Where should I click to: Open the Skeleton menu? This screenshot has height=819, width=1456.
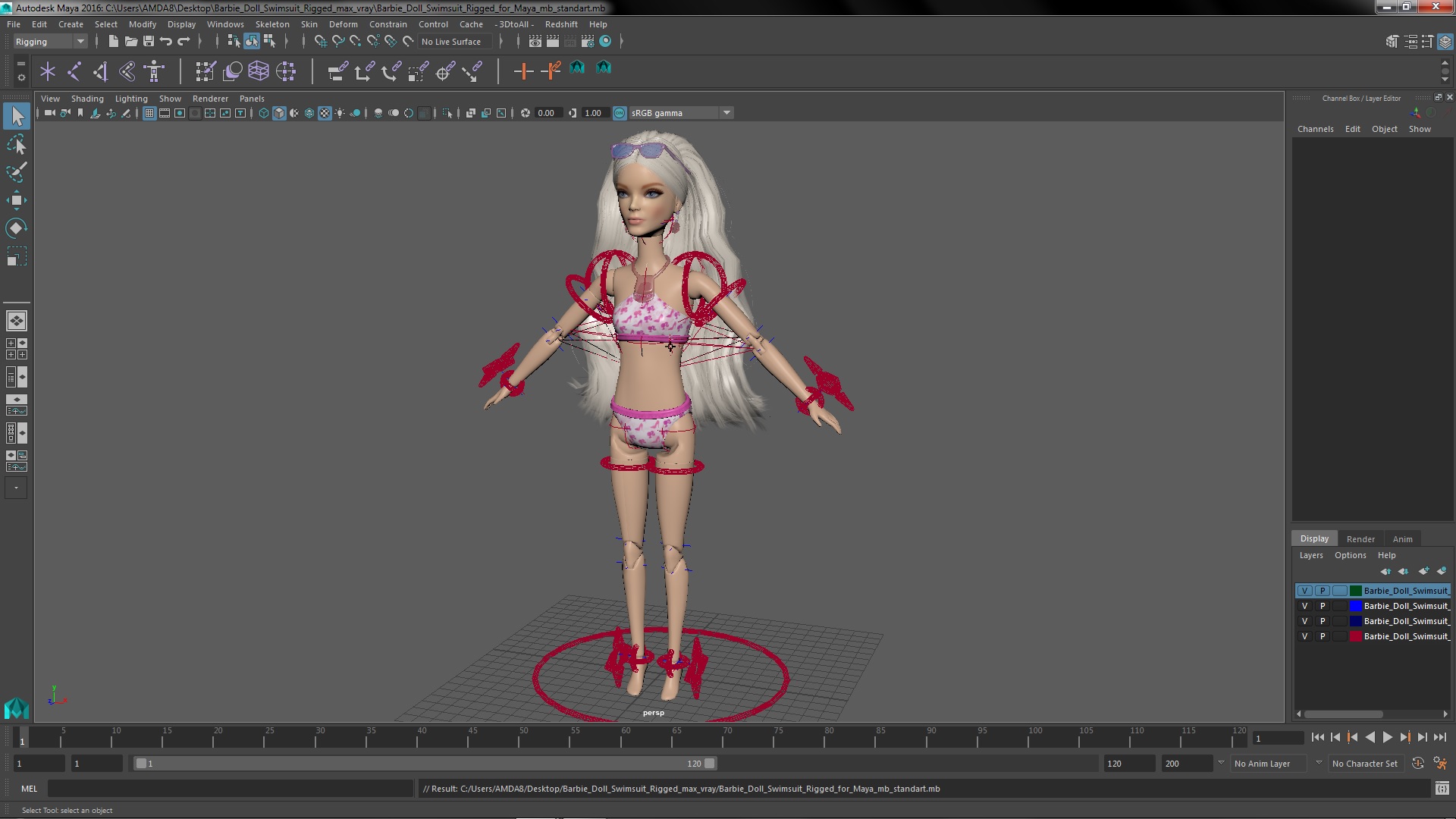272,24
